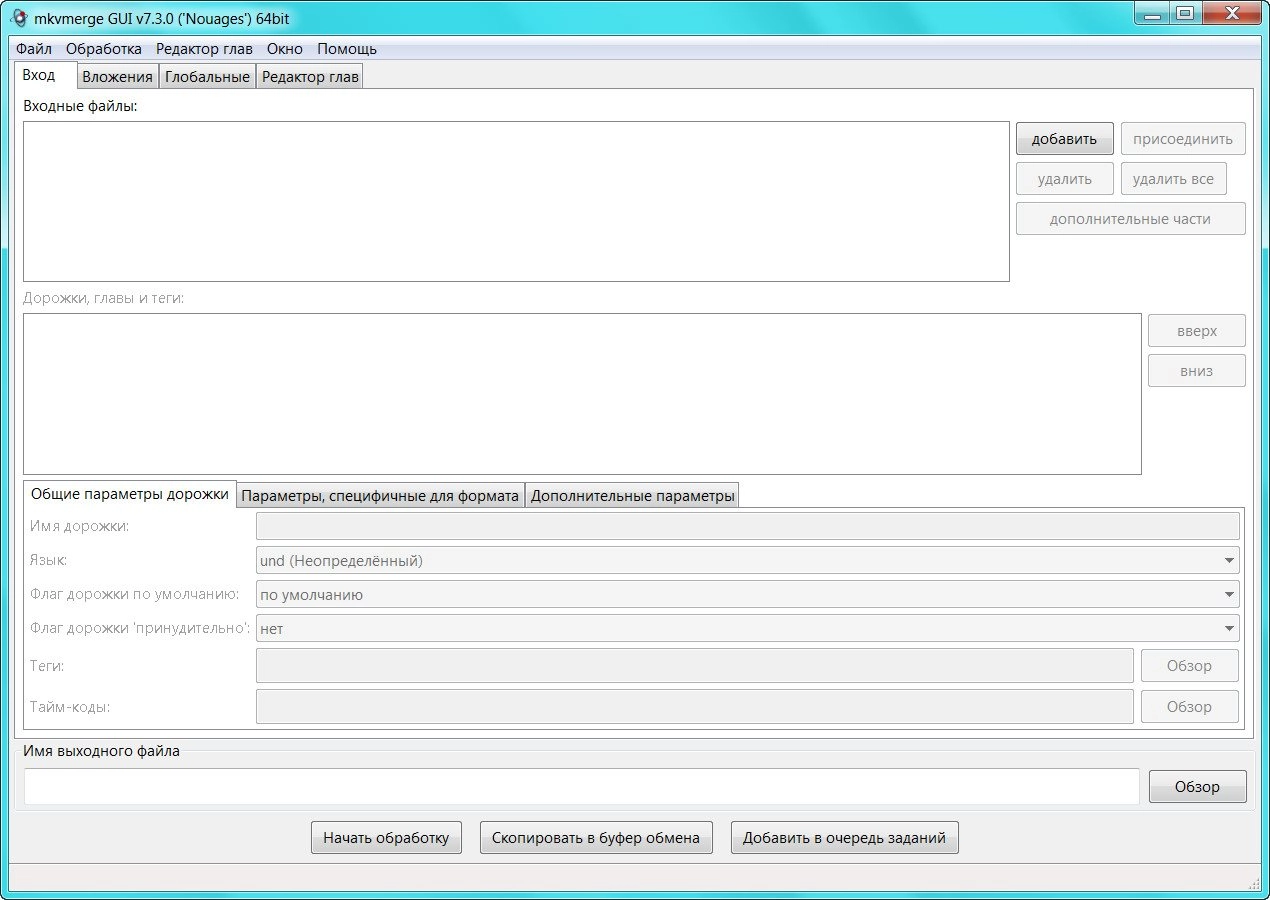
Task: Select the Дополнительные параметры tab
Action: click(x=632, y=496)
